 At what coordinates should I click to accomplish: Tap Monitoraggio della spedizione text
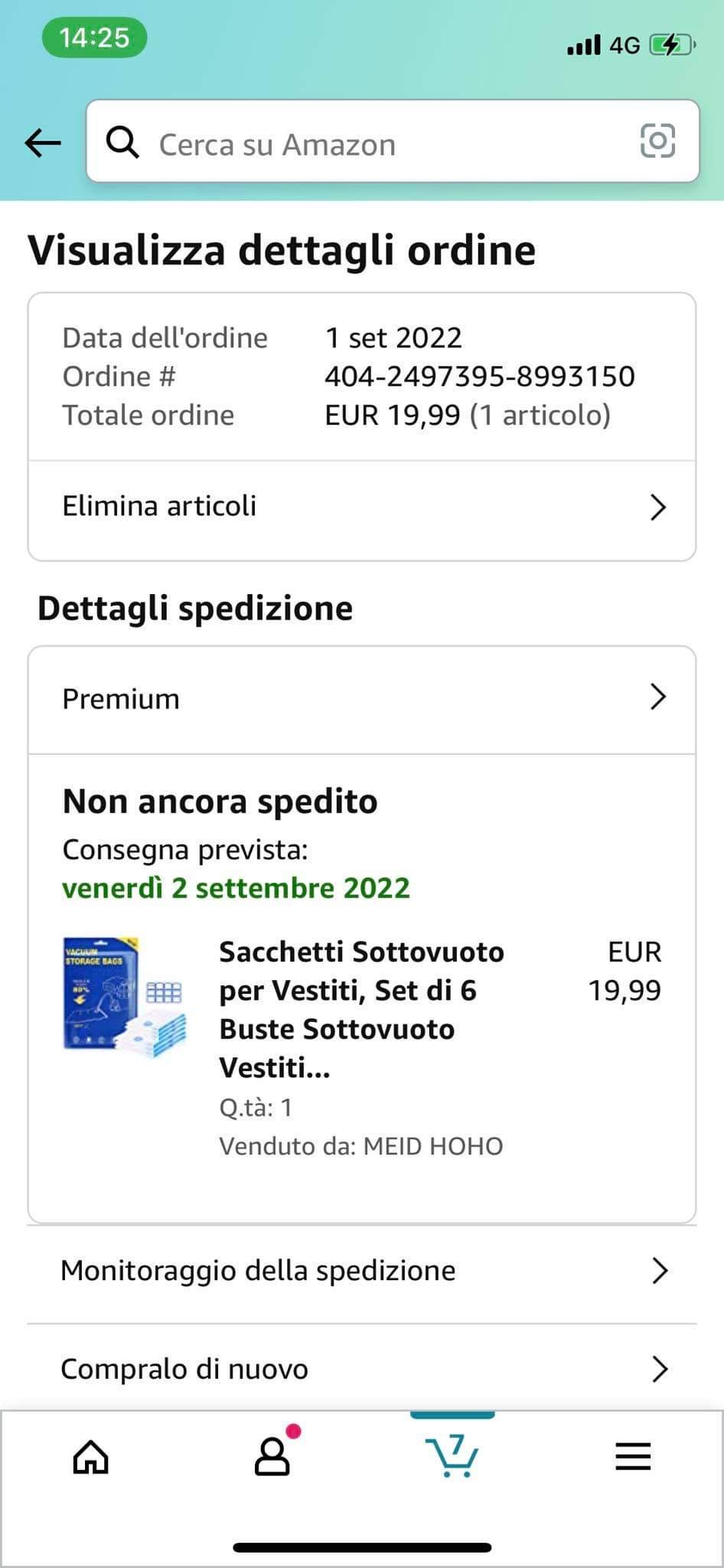(x=258, y=1271)
